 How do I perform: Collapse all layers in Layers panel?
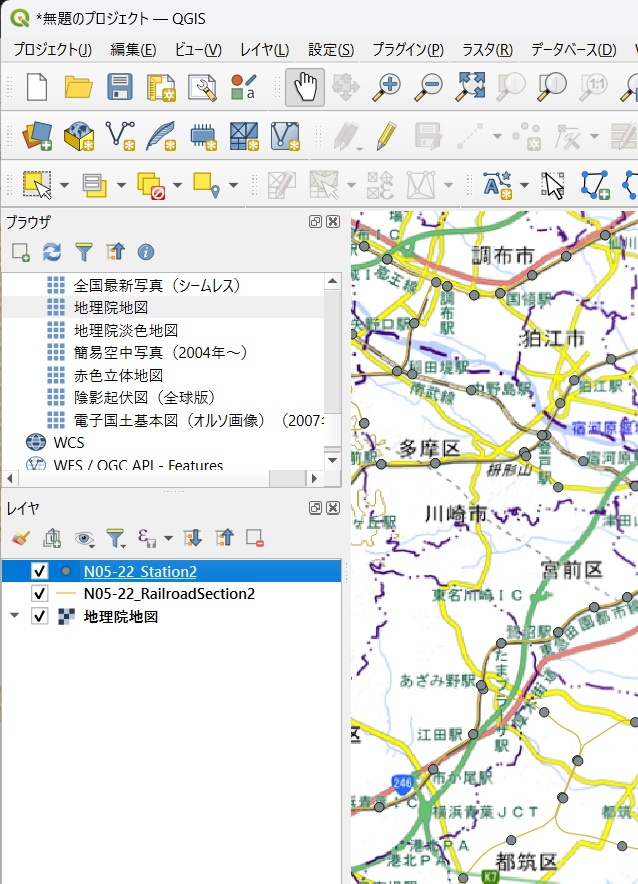tap(224, 538)
